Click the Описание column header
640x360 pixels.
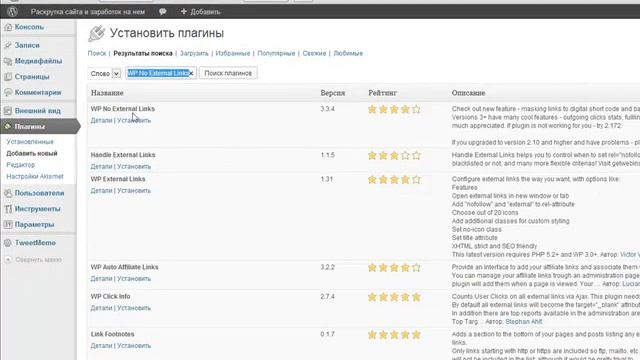468,93
